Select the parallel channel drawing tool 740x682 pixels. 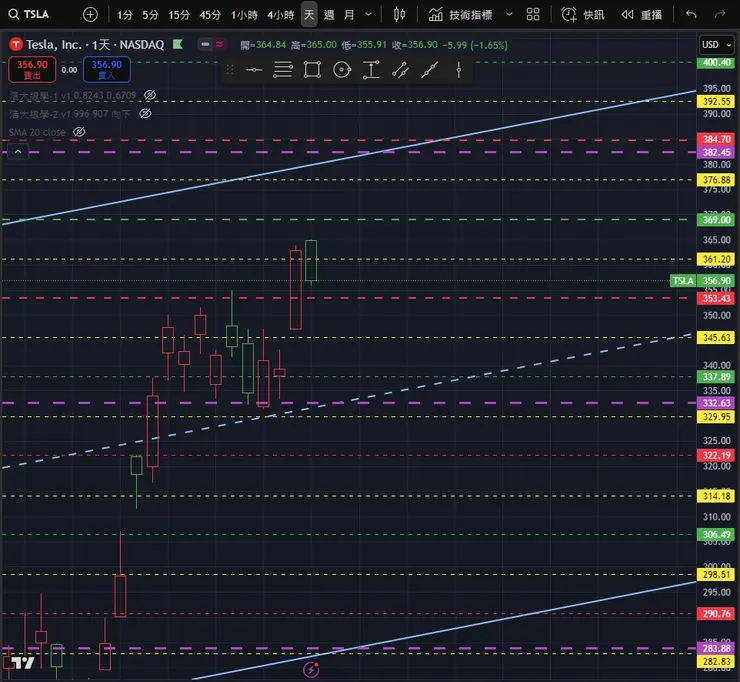click(x=400, y=70)
